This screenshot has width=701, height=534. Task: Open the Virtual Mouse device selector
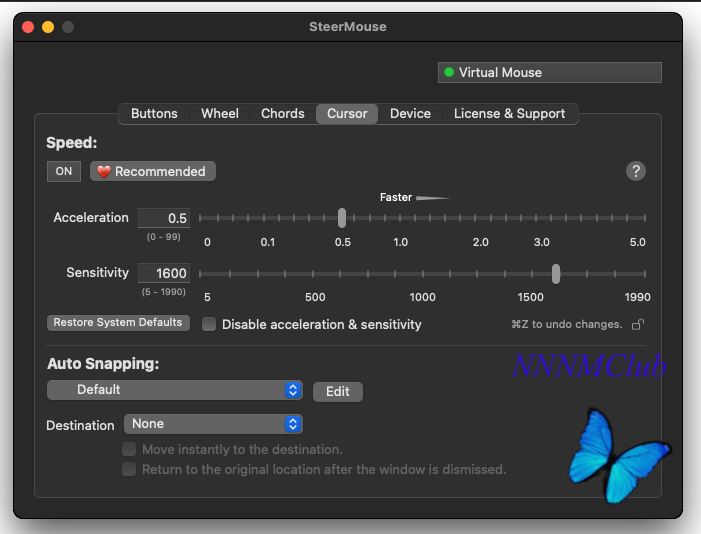pyautogui.click(x=549, y=72)
